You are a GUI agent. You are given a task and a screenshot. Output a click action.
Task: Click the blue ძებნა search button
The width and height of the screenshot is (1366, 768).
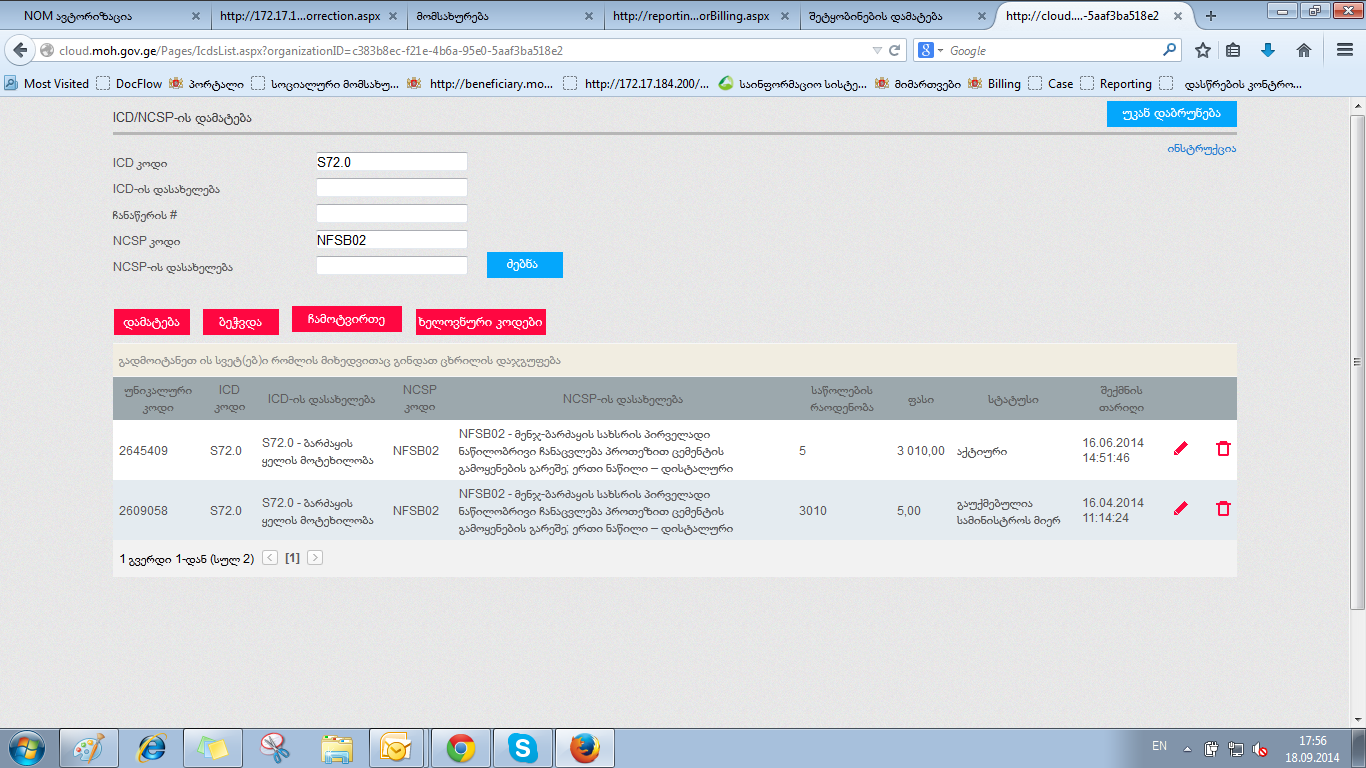(x=524, y=265)
